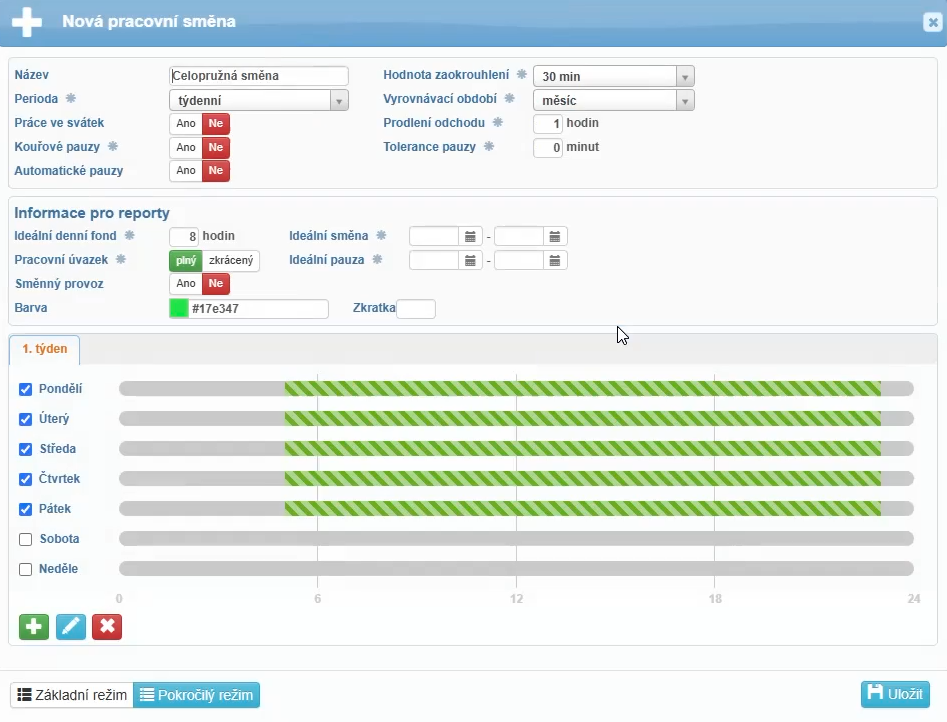Click the Uložit button
The width and height of the screenshot is (947, 722).
[x=895, y=694]
